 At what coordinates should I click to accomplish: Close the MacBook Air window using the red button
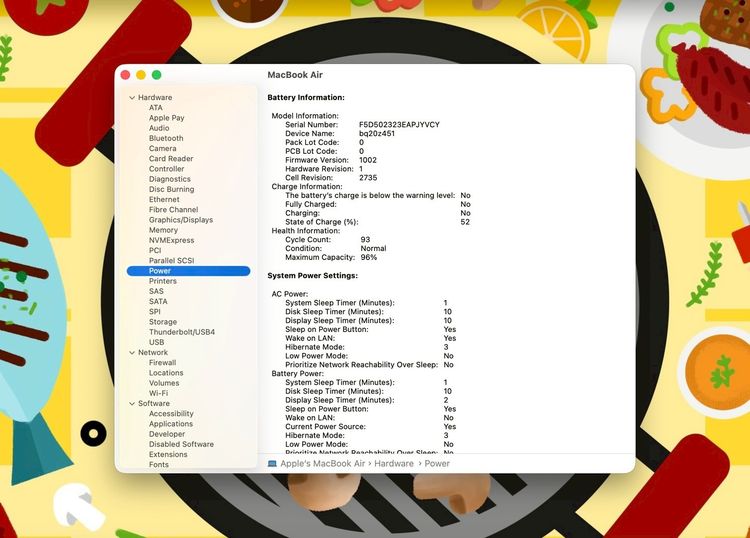click(x=125, y=75)
